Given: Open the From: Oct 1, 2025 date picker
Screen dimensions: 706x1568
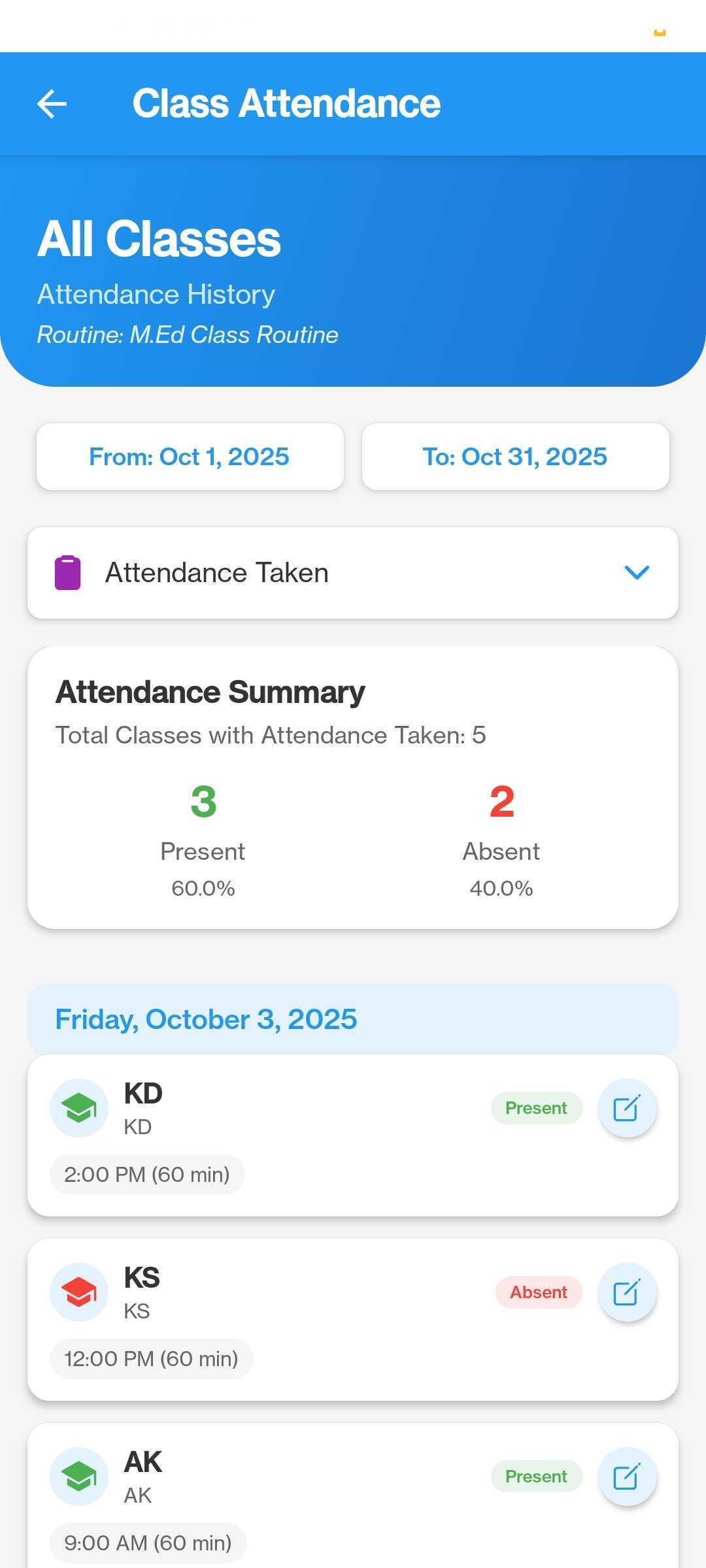Looking at the screenshot, I should tap(190, 457).
